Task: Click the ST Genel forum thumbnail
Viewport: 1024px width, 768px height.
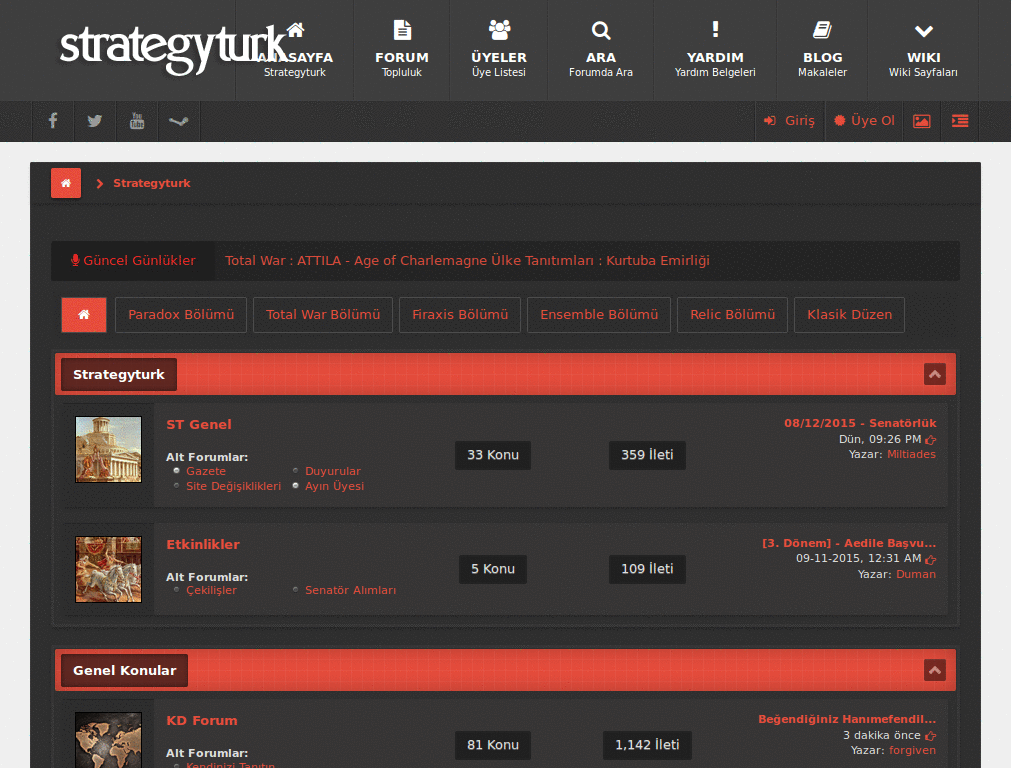Action: click(108, 449)
